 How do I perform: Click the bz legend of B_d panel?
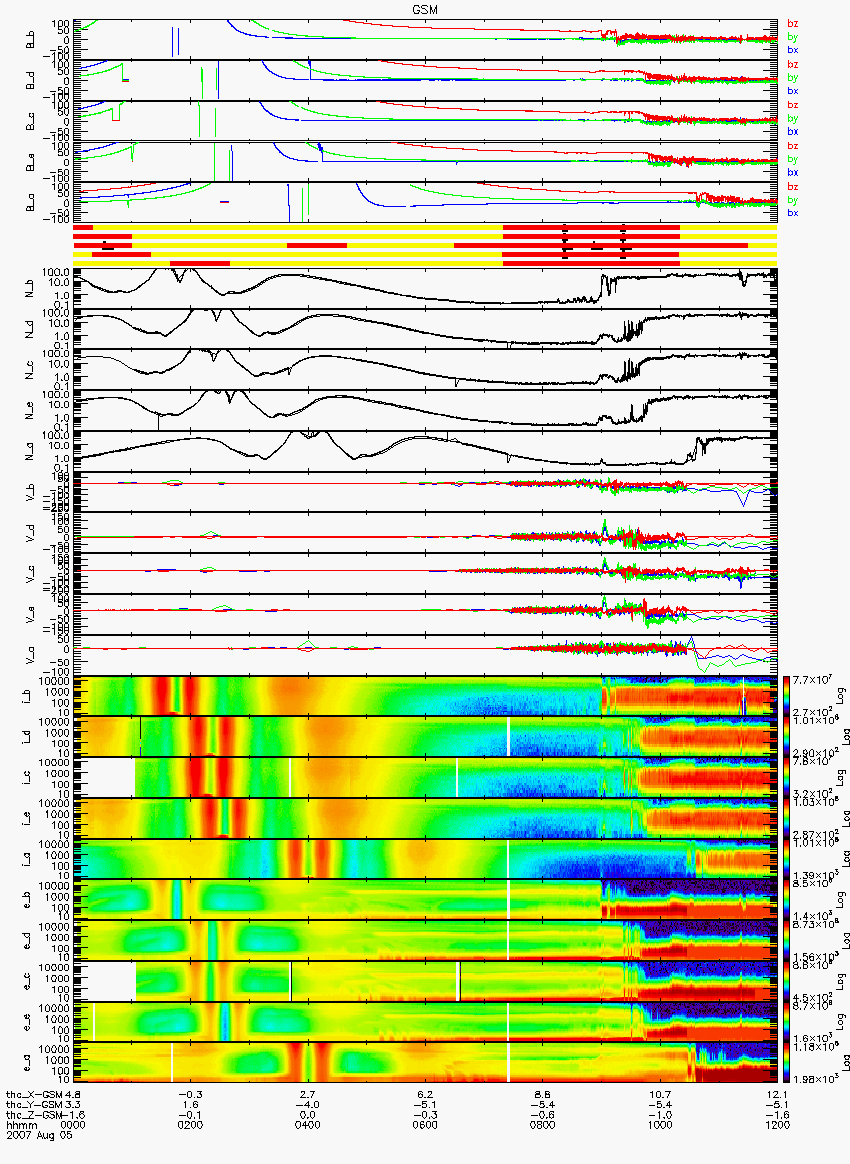(x=792, y=65)
